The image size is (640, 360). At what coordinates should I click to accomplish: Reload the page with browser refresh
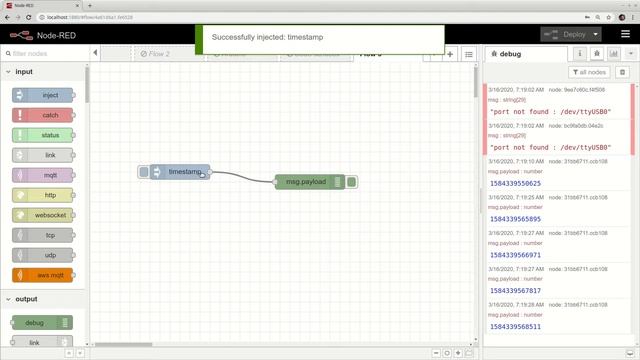coord(29,17)
